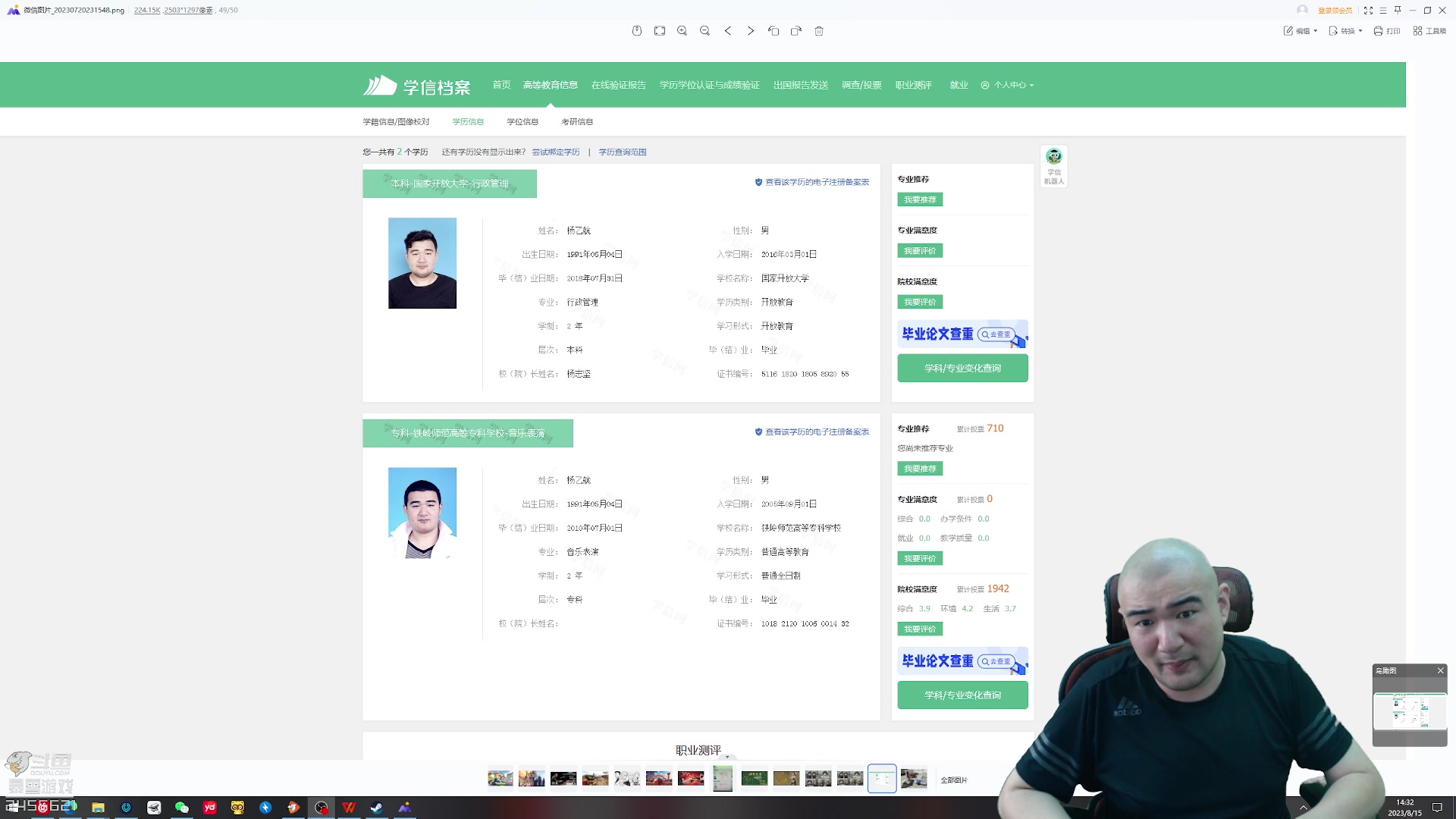Open 学历学位认证与成绩验证 nav item
Screen dimensions: 1456x819
point(710,85)
